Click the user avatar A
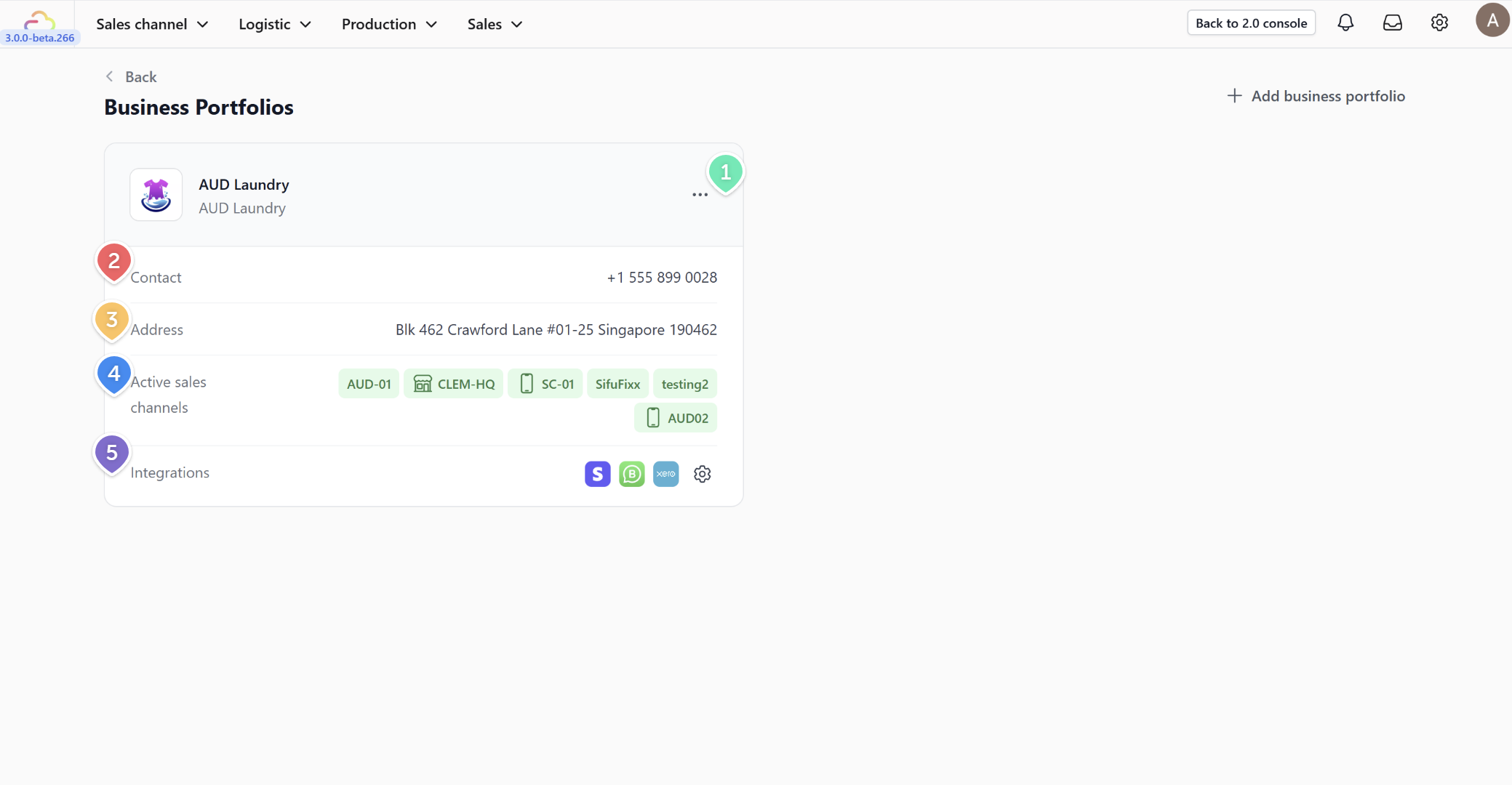Screen dimensions: 1512x785 coord(1492,20)
